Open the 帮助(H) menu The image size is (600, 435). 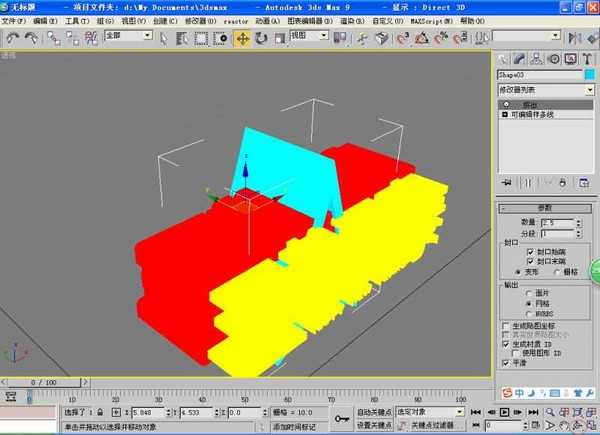pyautogui.click(x=472, y=21)
